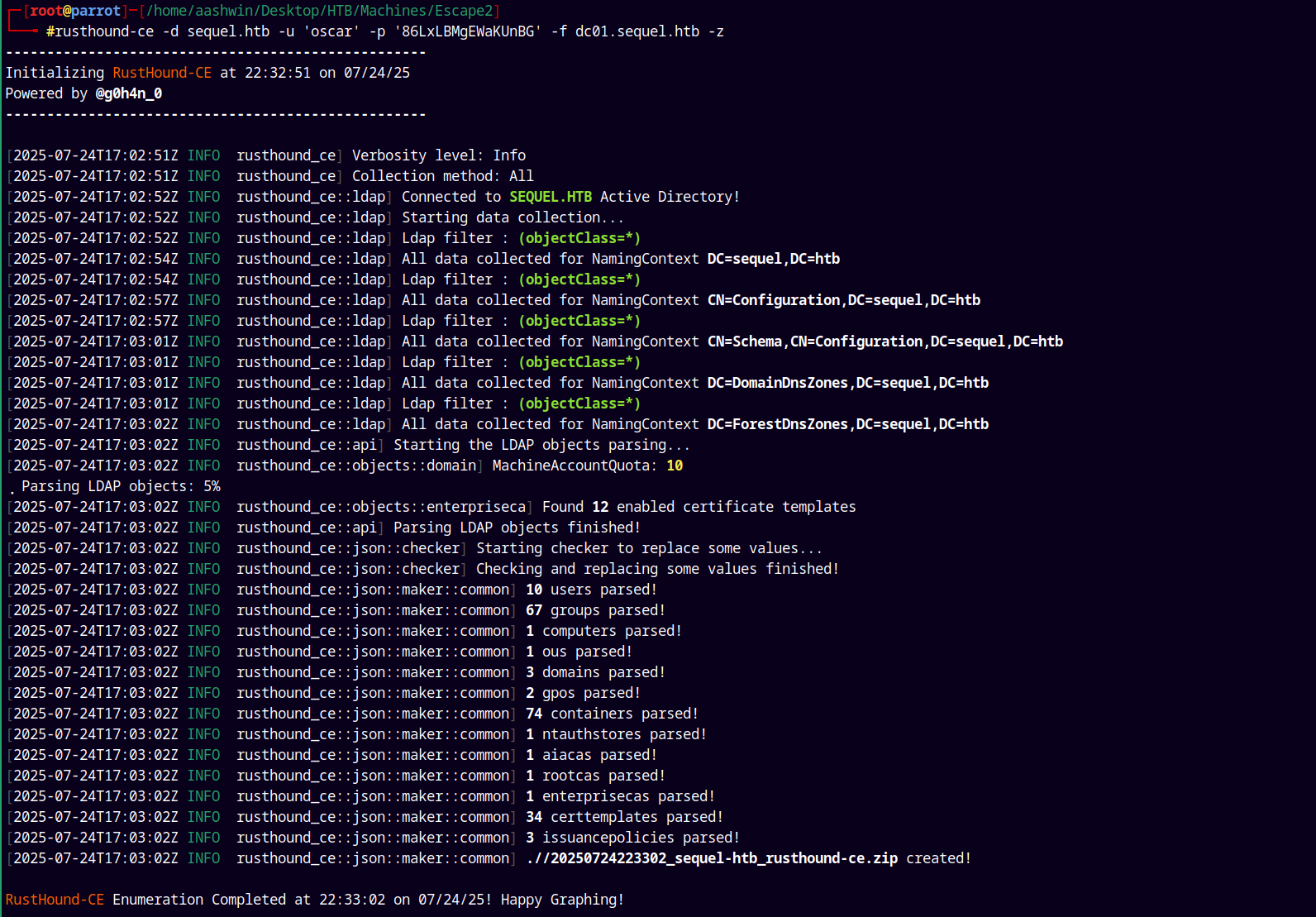1316x917 pixels.
Task: Click '1 enterprisecas parsed!' line
Action: [620, 796]
